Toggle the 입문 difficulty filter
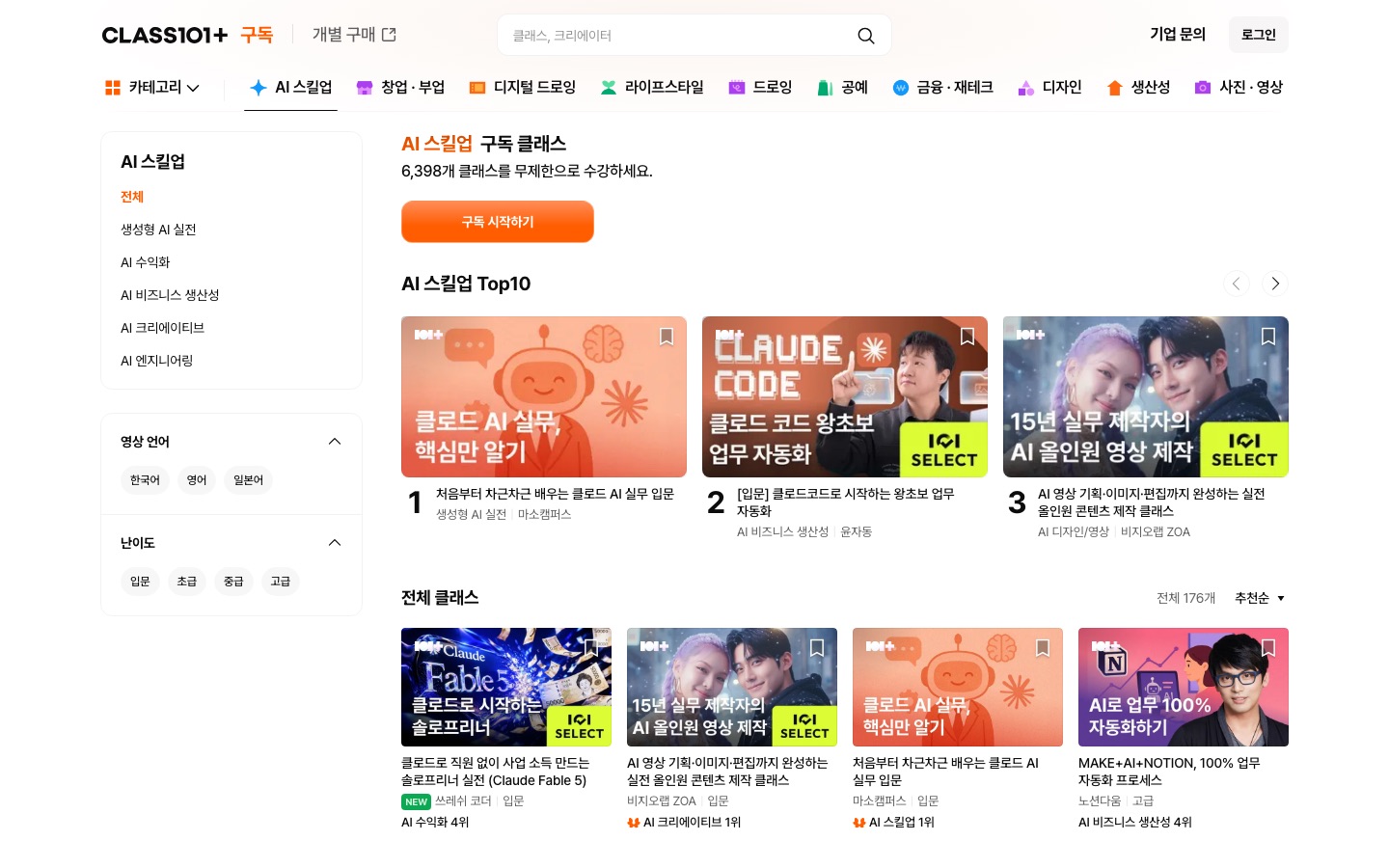1389x868 pixels. (x=140, y=582)
